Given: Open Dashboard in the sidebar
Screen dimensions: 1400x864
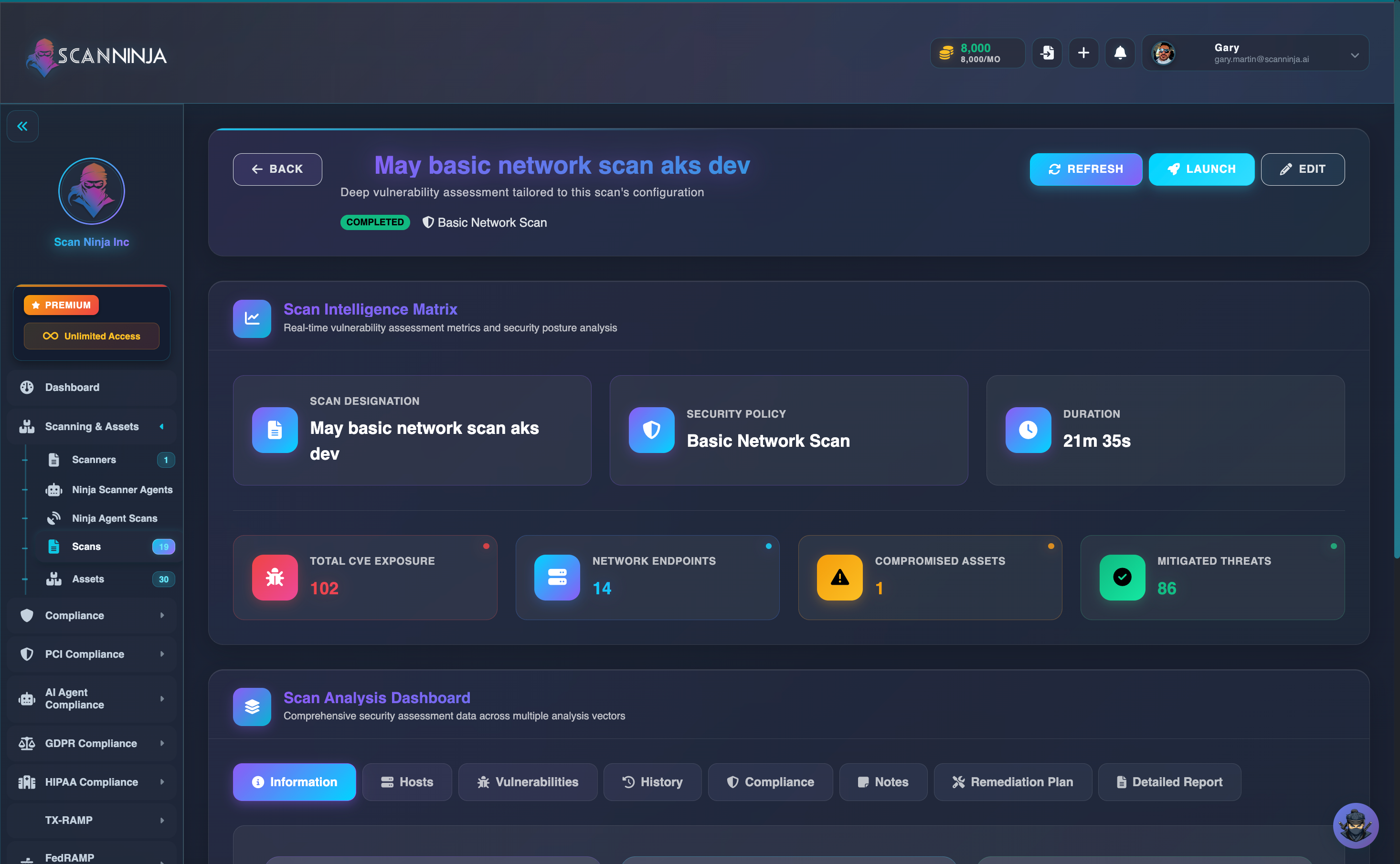Looking at the screenshot, I should 91,388.
